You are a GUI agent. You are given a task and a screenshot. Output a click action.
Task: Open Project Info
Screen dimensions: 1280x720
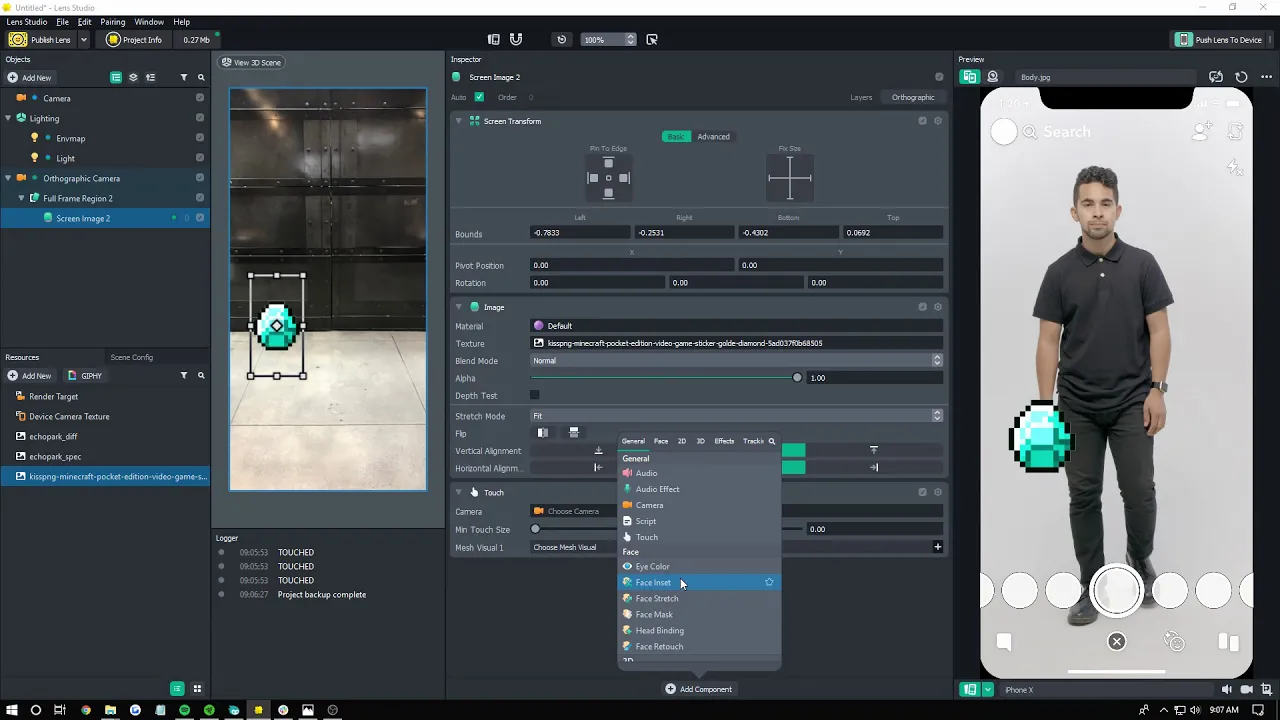[133, 40]
